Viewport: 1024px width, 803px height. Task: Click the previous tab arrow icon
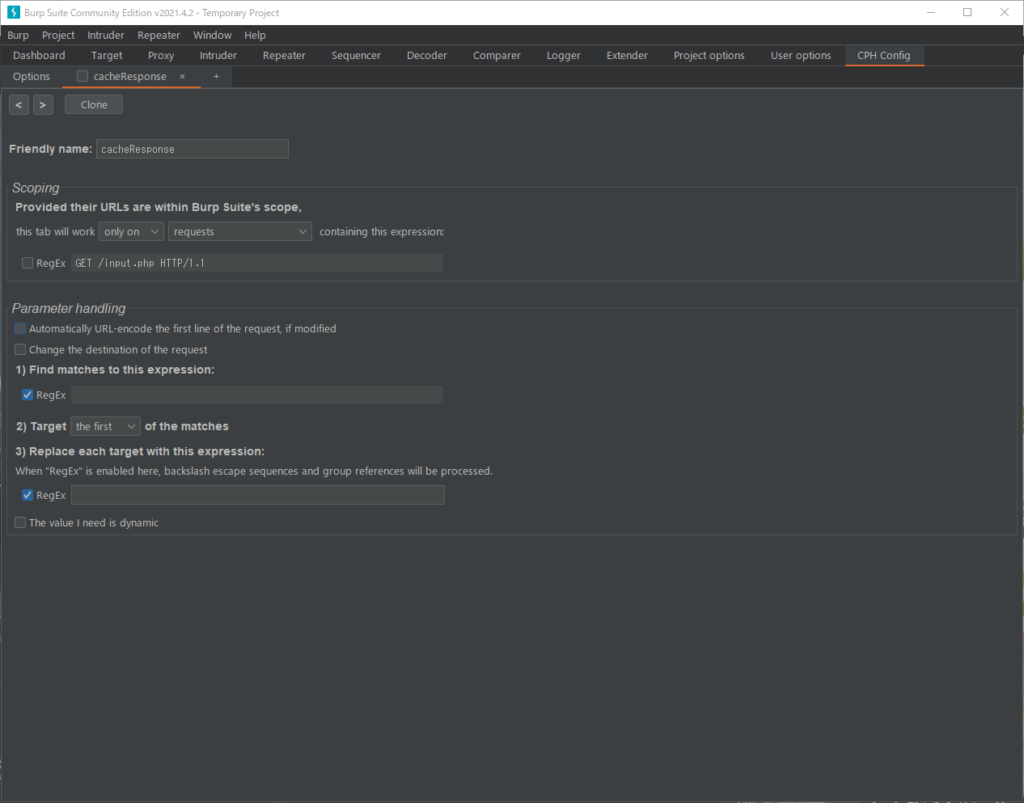click(18, 104)
